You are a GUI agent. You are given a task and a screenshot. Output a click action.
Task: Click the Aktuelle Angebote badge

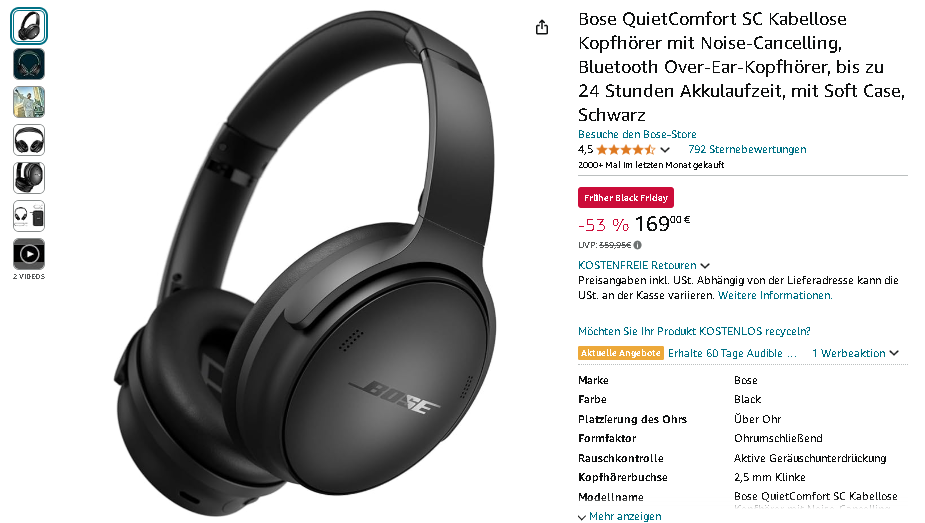click(621, 353)
